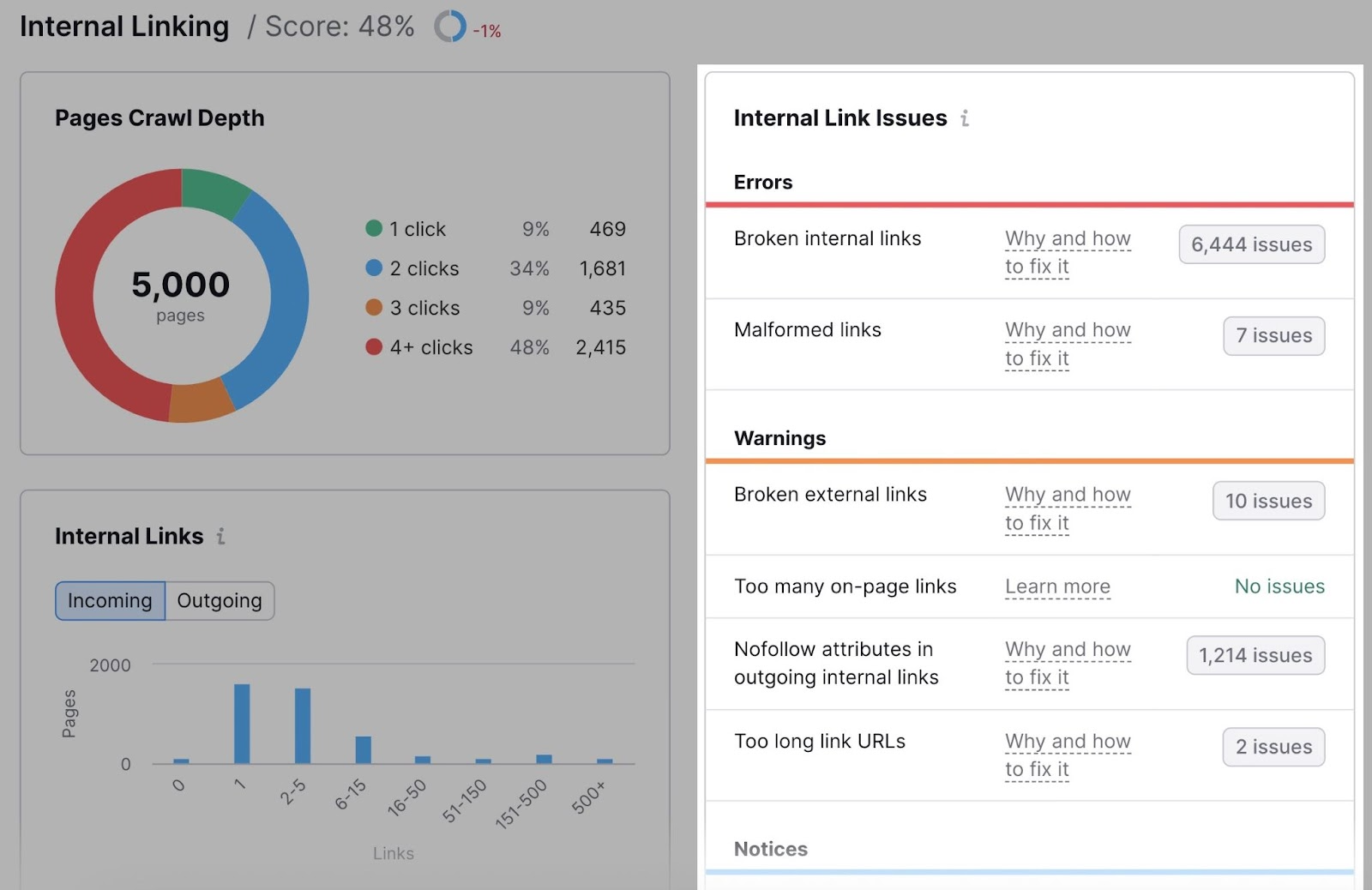Select the 4+ clicks legend label

coord(431,347)
